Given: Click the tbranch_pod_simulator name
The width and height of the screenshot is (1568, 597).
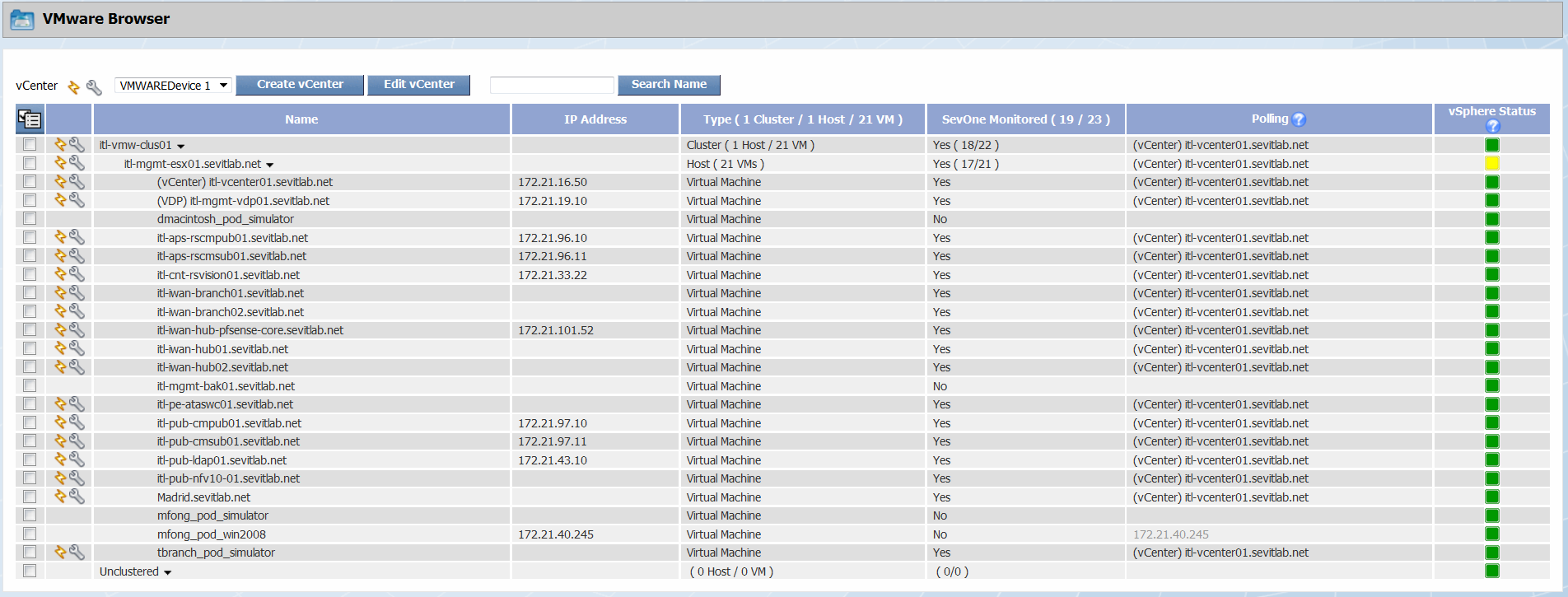Looking at the screenshot, I should (x=216, y=553).
